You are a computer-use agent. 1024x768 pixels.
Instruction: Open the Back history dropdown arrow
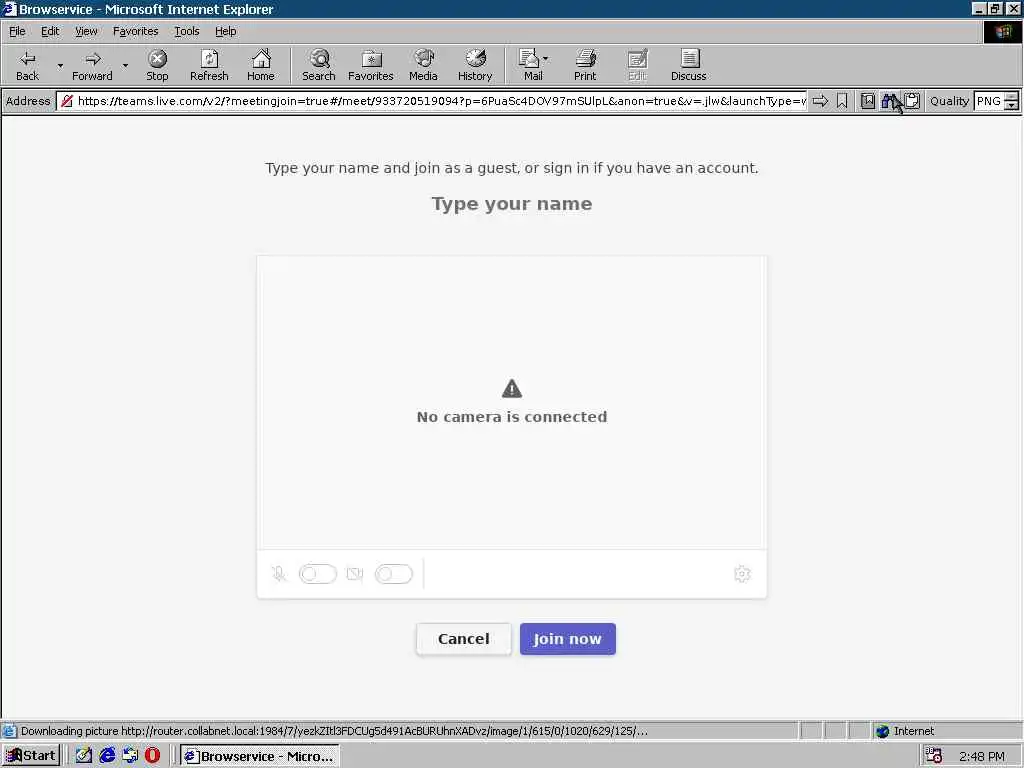pos(60,65)
